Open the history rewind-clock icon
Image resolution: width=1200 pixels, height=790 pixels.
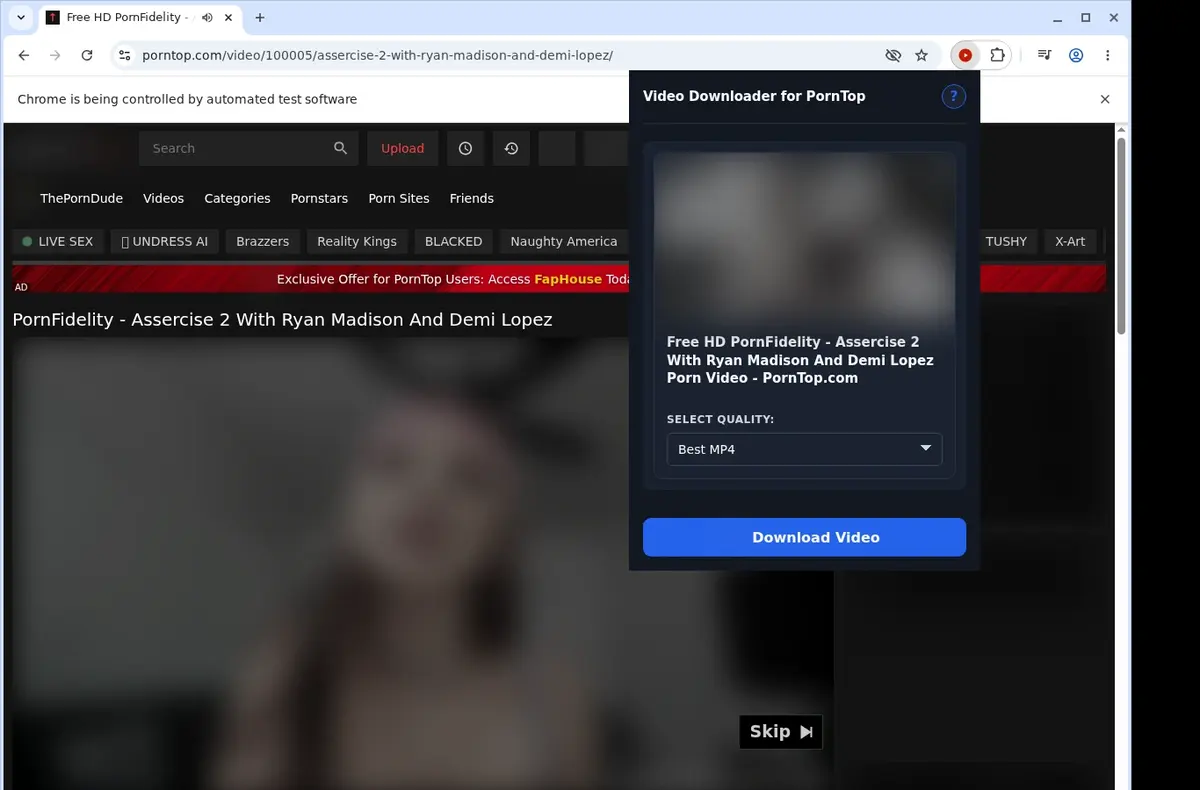point(511,148)
